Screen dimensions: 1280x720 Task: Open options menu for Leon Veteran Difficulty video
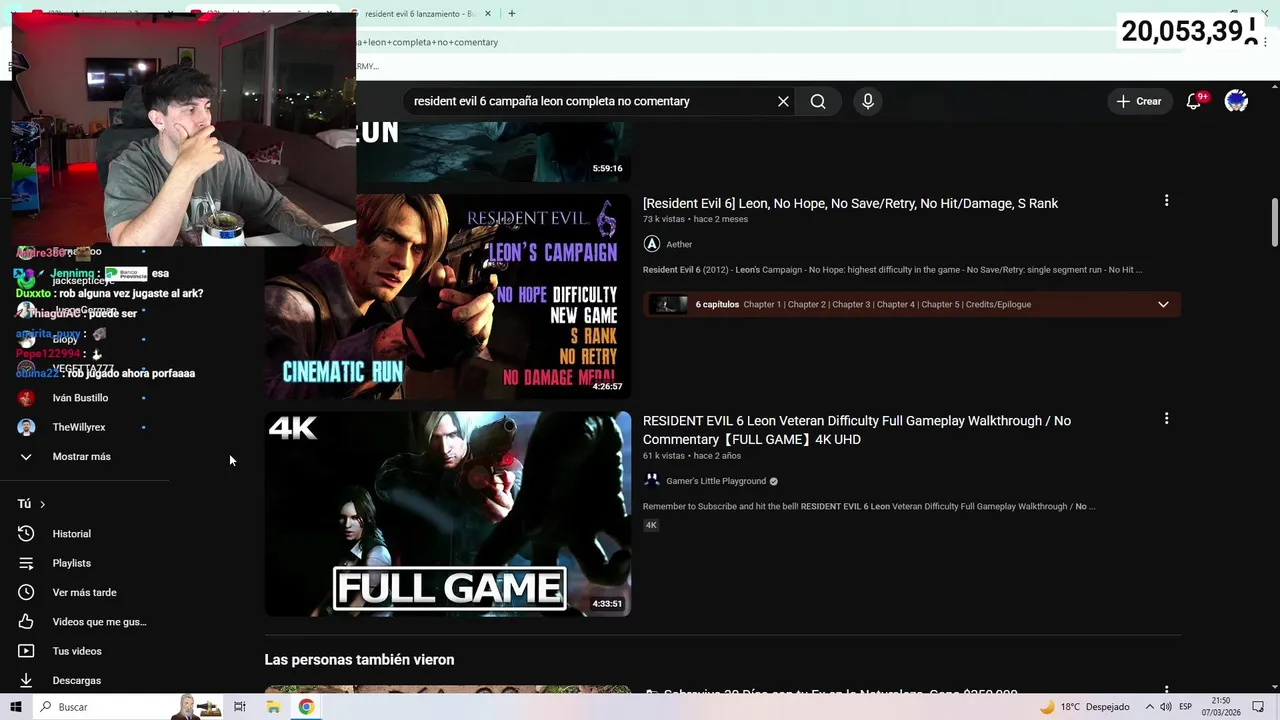point(1166,419)
